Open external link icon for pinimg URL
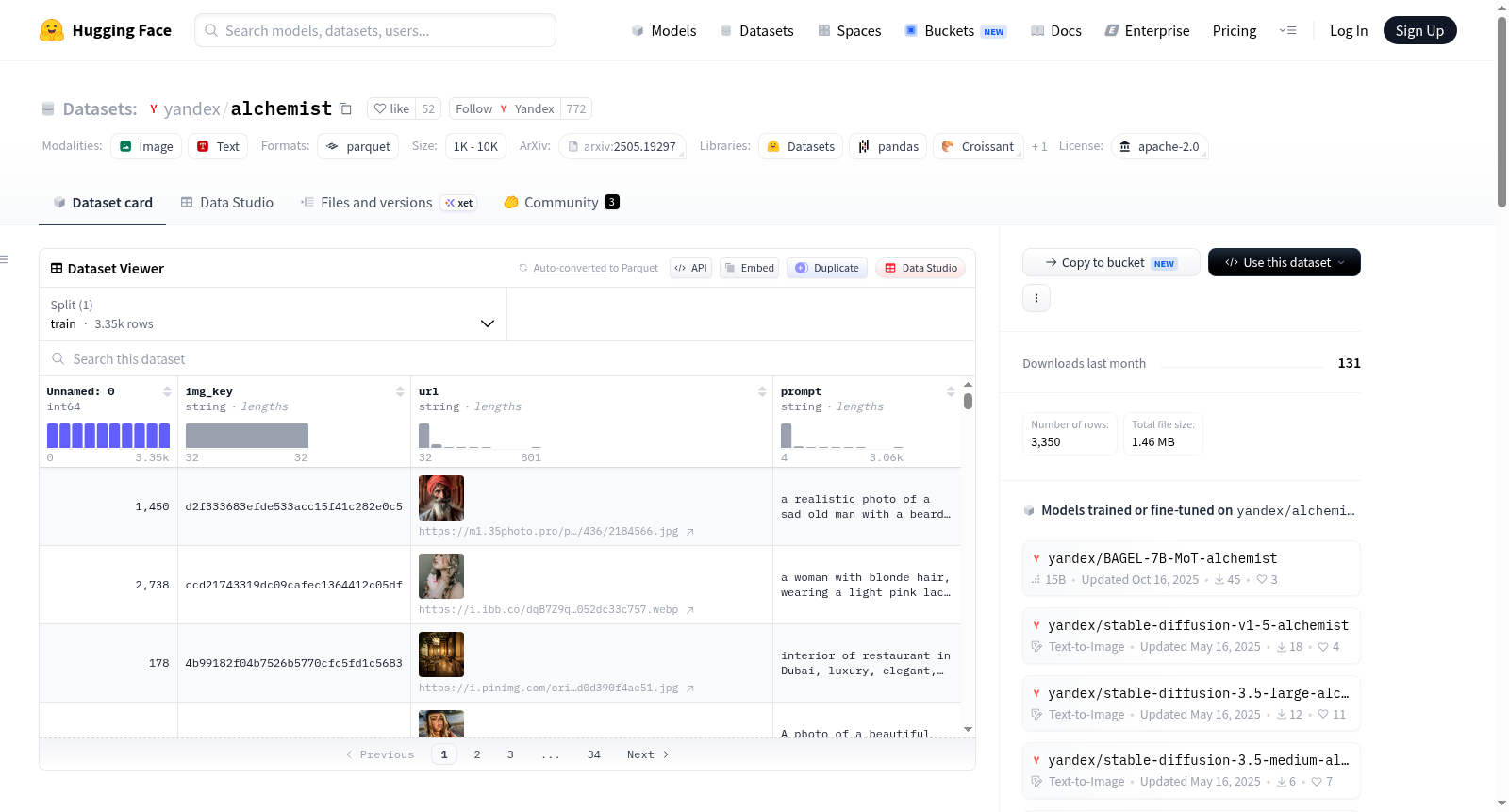 click(690, 688)
